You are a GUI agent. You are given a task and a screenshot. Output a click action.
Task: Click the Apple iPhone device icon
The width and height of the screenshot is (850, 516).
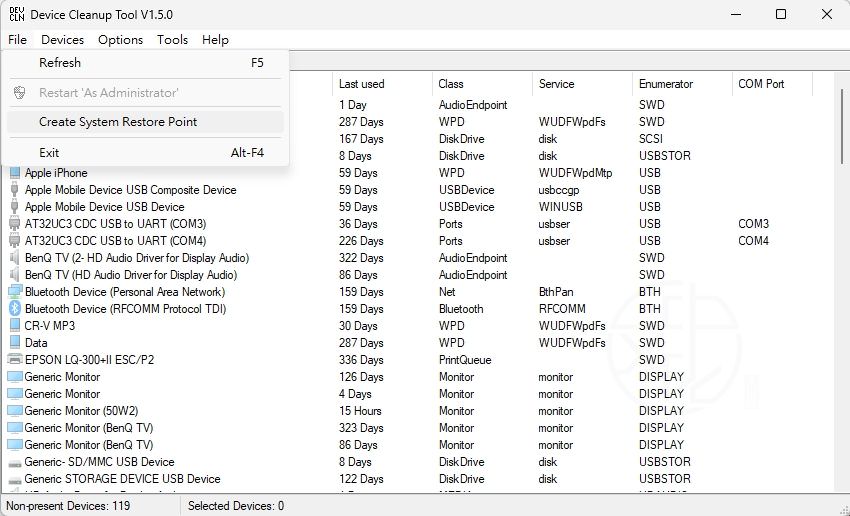pos(14,173)
